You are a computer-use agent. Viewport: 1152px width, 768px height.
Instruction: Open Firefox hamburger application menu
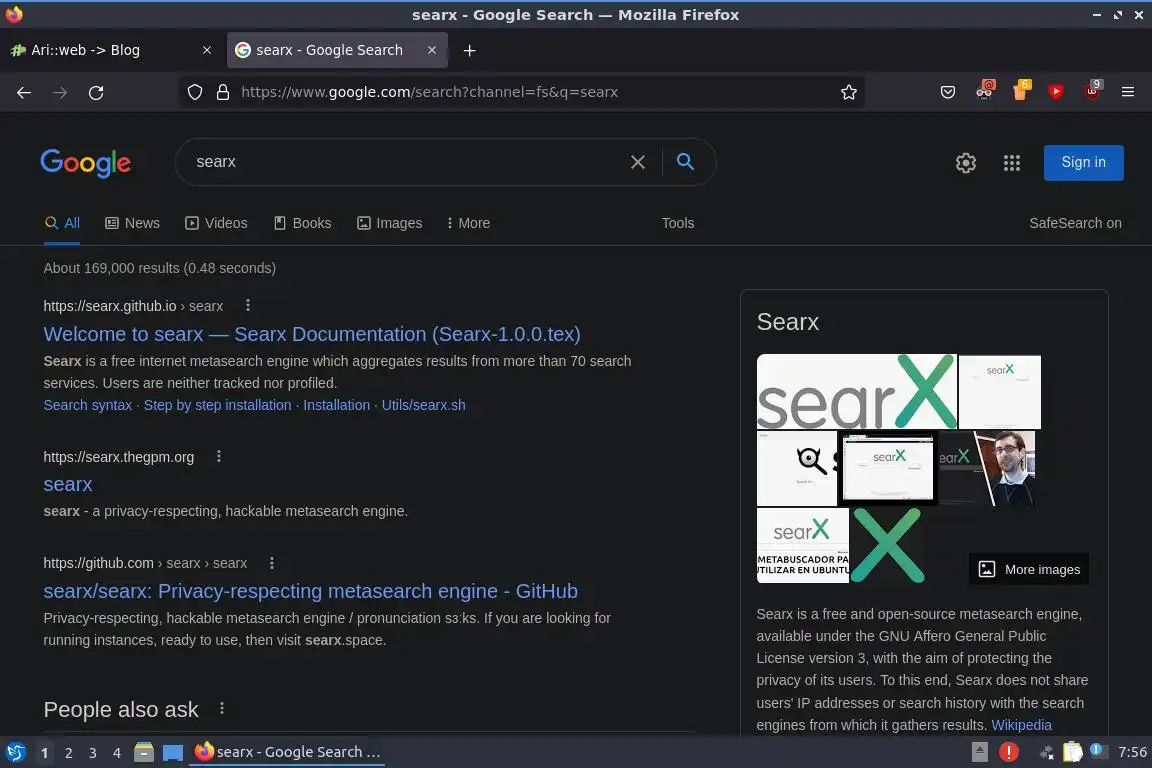pyautogui.click(x=1128, y=92)
